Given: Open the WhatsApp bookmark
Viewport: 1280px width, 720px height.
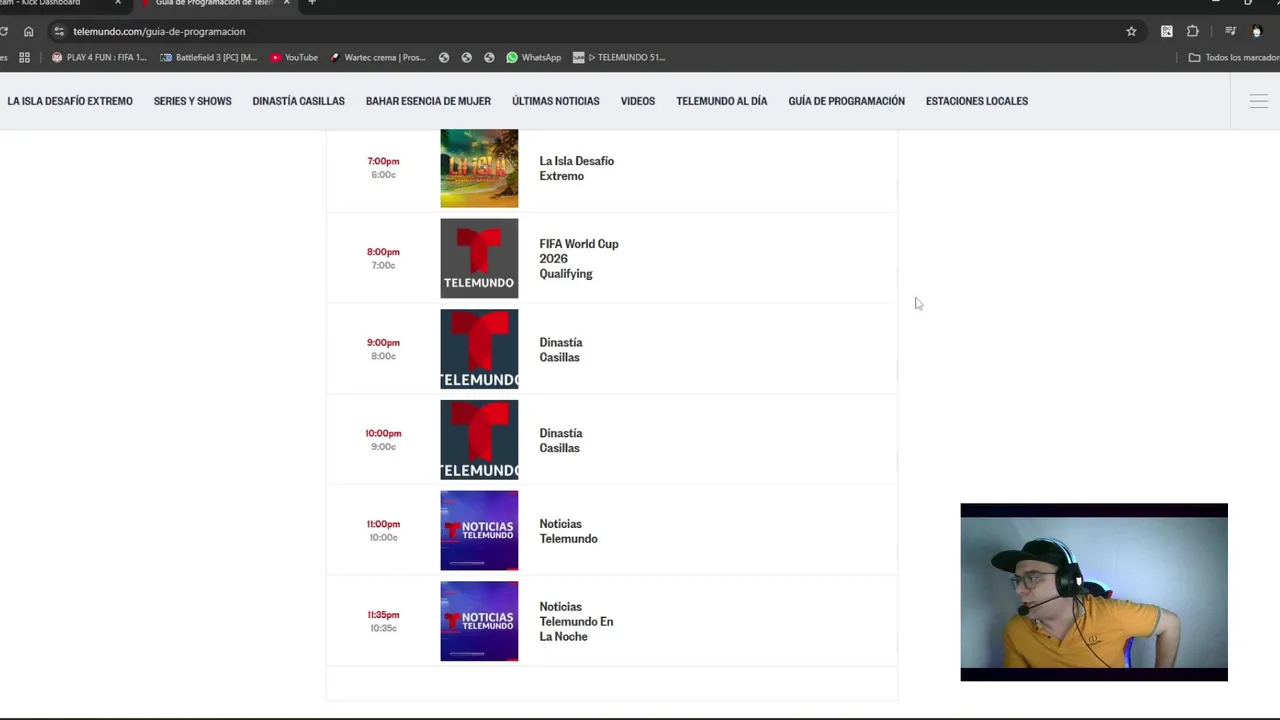Looking at the screenshot, I should click(x=533, y=57).
